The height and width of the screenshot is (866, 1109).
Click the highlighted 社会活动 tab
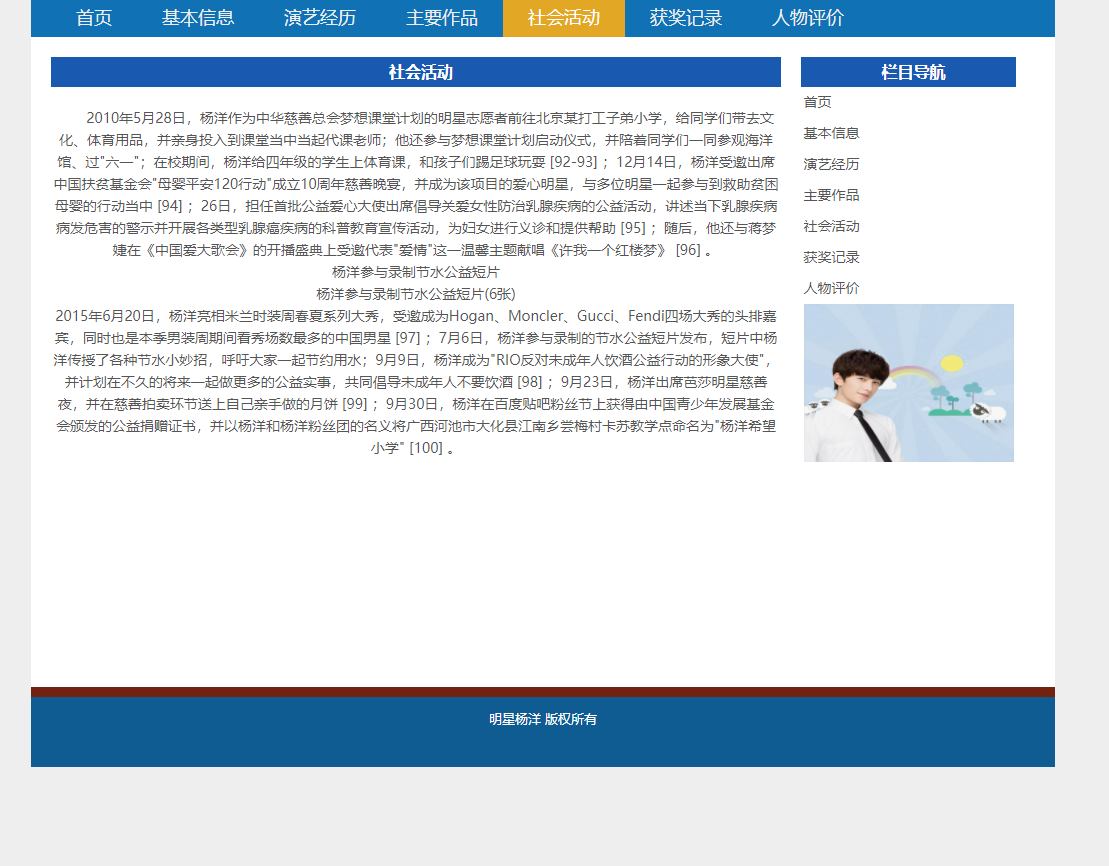click(x=563, y=18)
